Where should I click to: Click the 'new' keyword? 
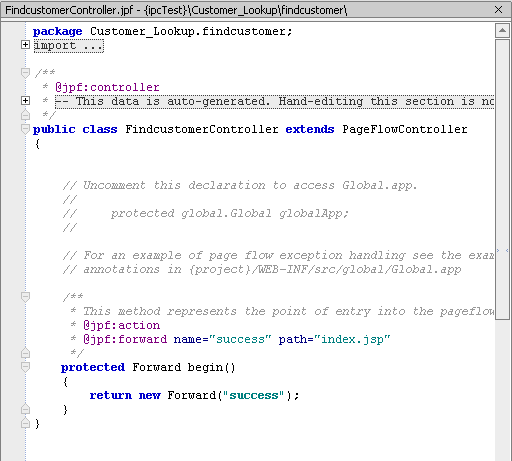(150, 395)
